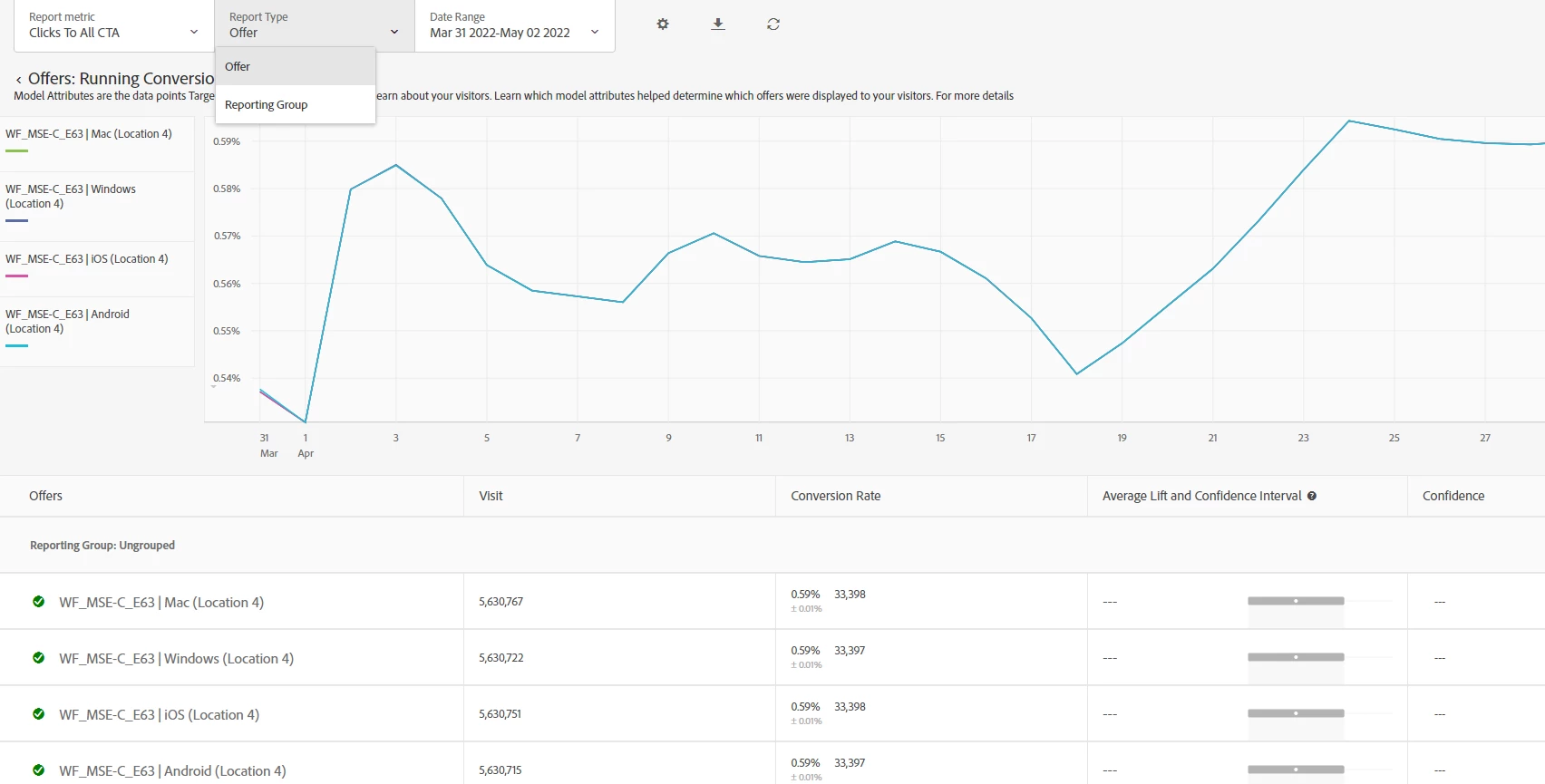The image size is (1545, 784).
Task: Refresh the report
Action: [x=773, y=24]
